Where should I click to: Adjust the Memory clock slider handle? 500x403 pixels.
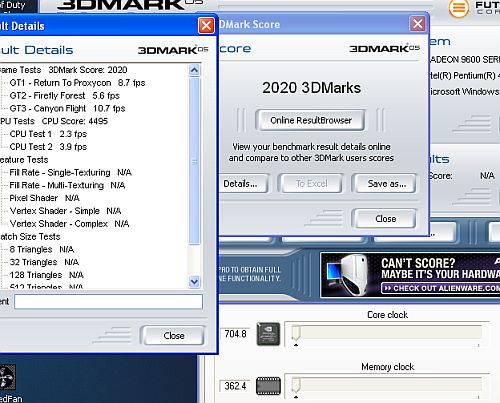[x=296, y=385]
